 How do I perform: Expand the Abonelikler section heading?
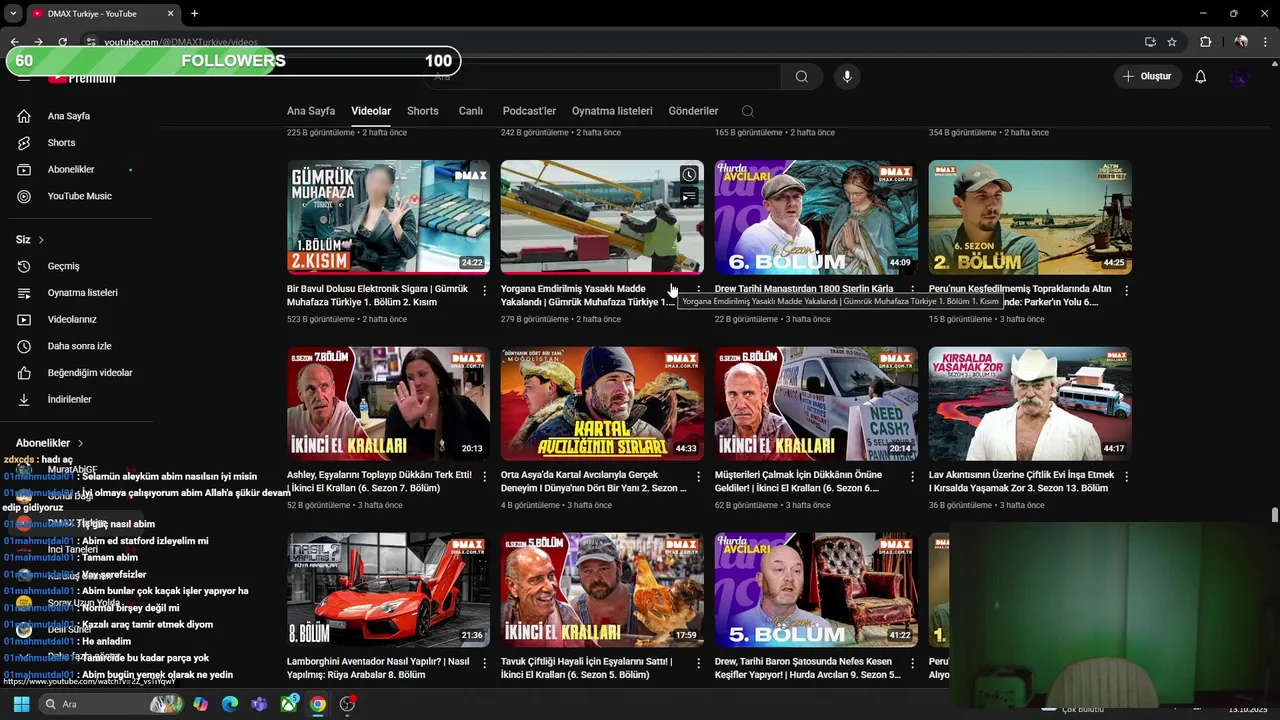pyautogui.click(x=50, y=443)
